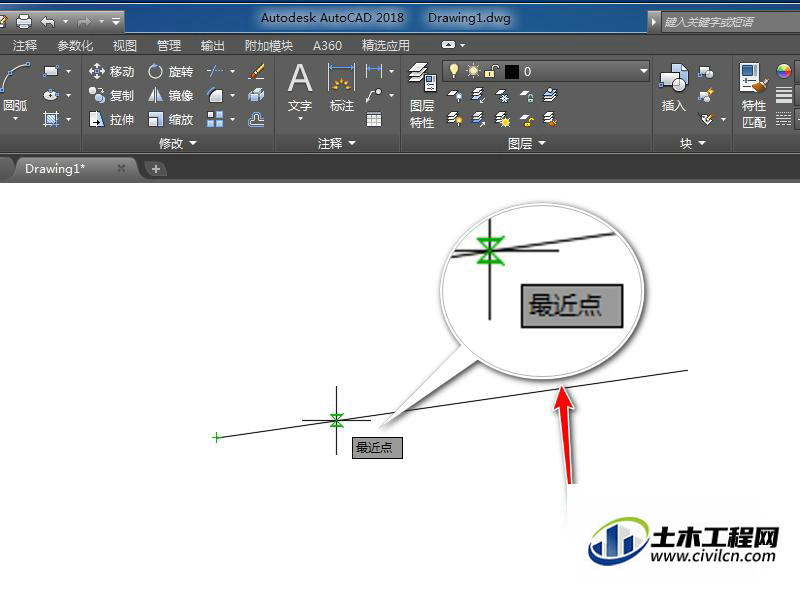Click the Table tool icon
Image resolution: width=800 pixels, height=600 pixels.
click(374, 119)
